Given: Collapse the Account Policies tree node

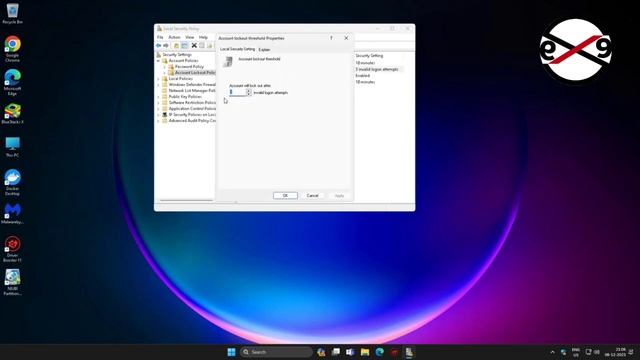Looking at the screenshot, I should point(158,60).
